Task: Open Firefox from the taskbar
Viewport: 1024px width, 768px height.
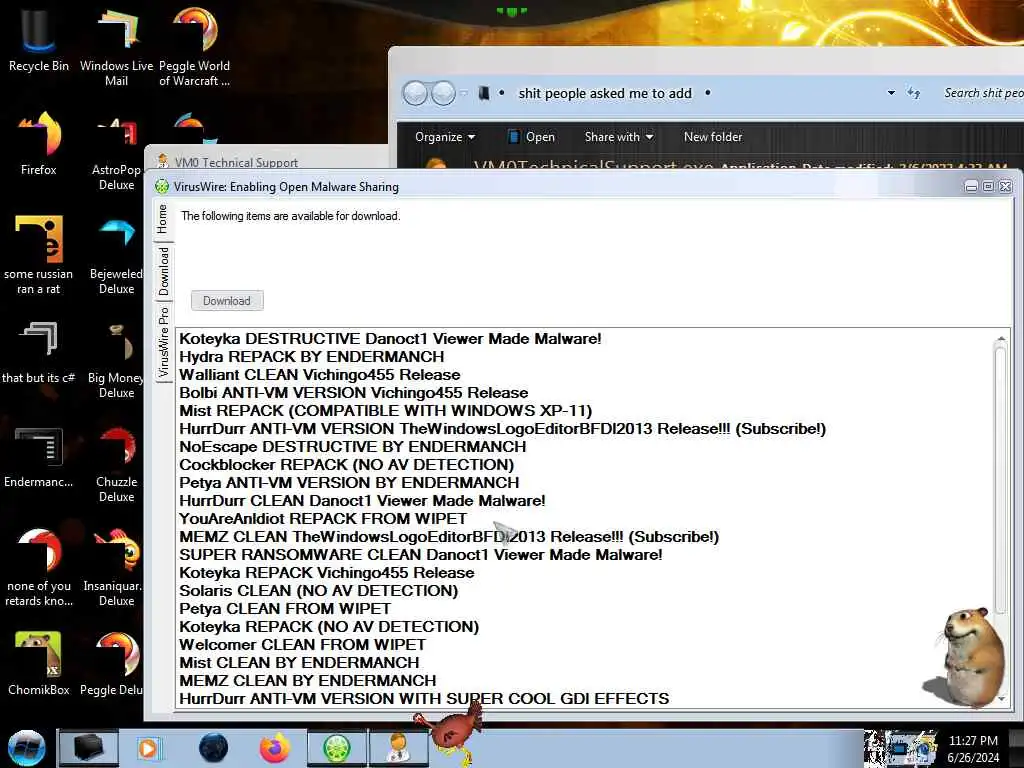Action: (x=275, y=748)
